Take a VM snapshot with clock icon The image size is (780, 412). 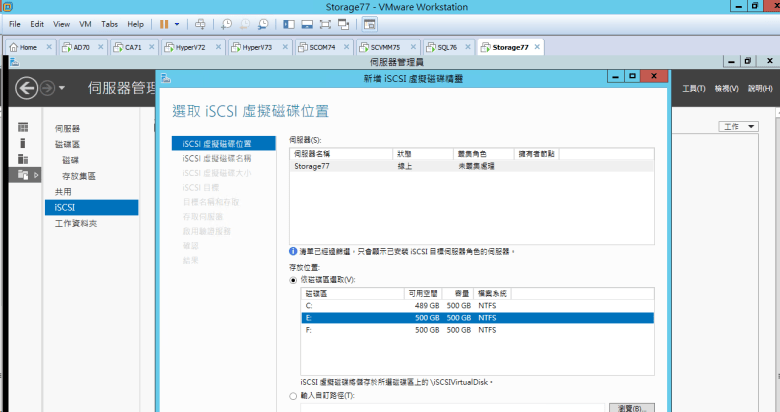tap(227, 23)
